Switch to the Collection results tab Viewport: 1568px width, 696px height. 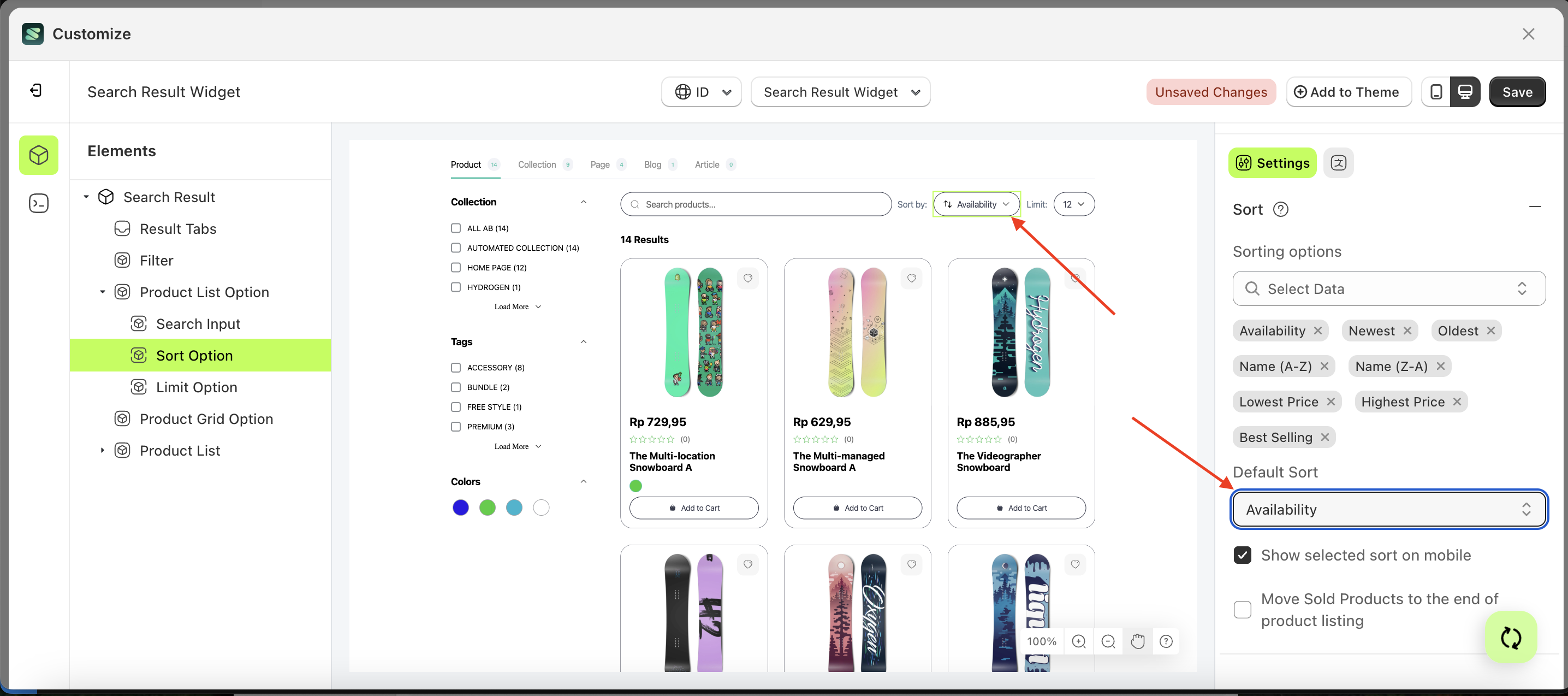(x=536, y=164)
